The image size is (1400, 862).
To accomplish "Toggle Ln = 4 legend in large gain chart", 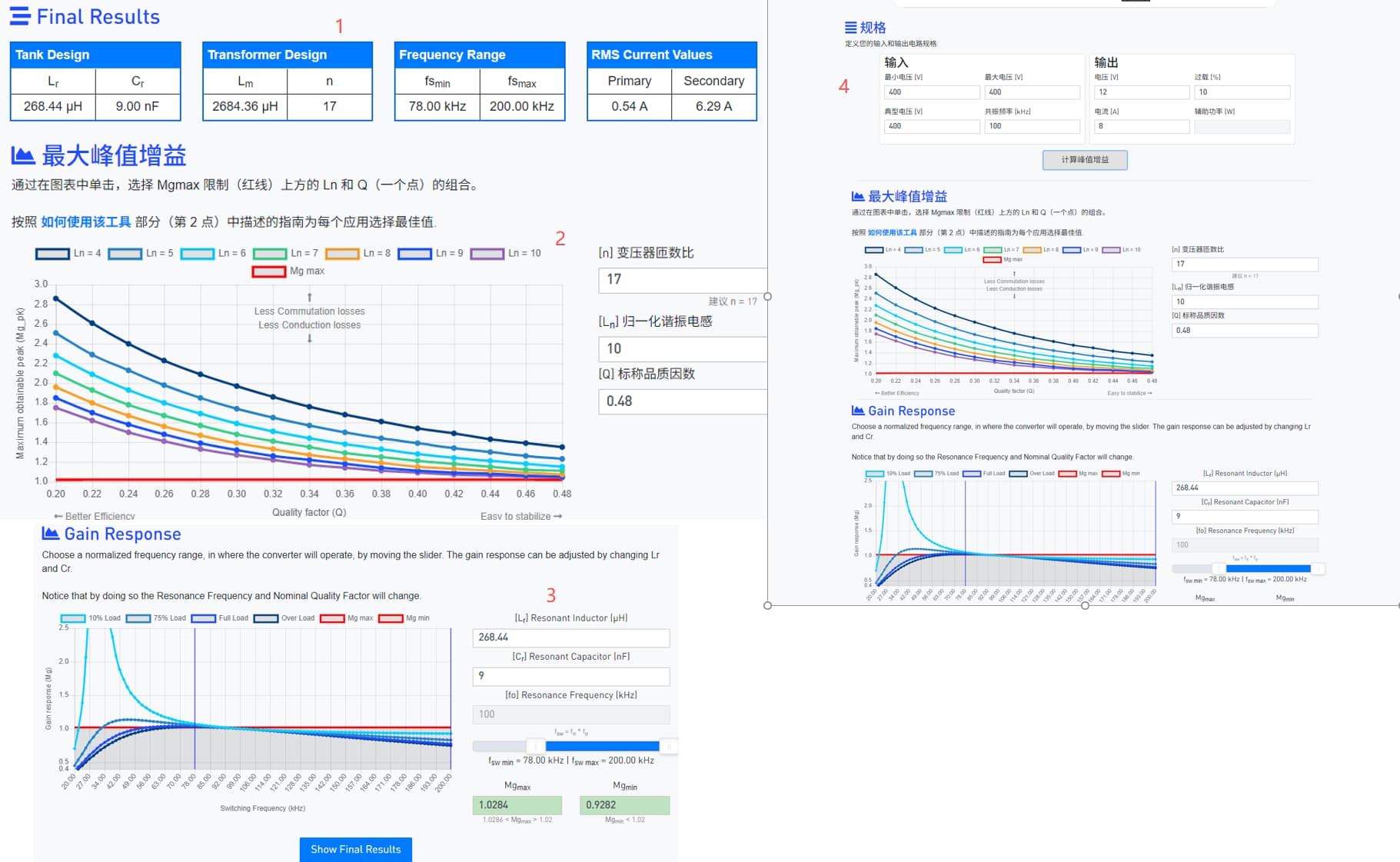I will coord(52,254).
